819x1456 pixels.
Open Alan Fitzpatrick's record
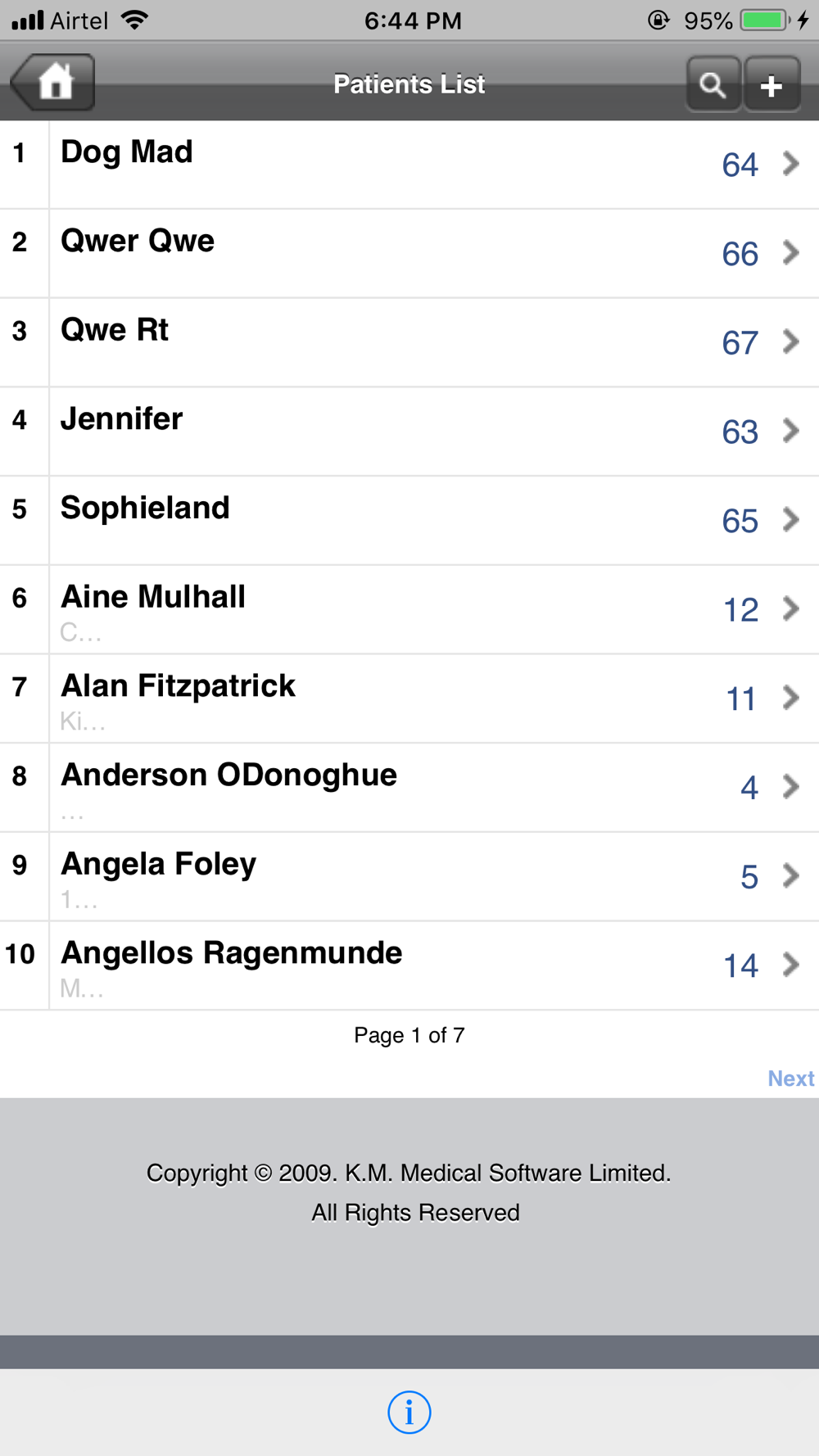pos(178,686)
